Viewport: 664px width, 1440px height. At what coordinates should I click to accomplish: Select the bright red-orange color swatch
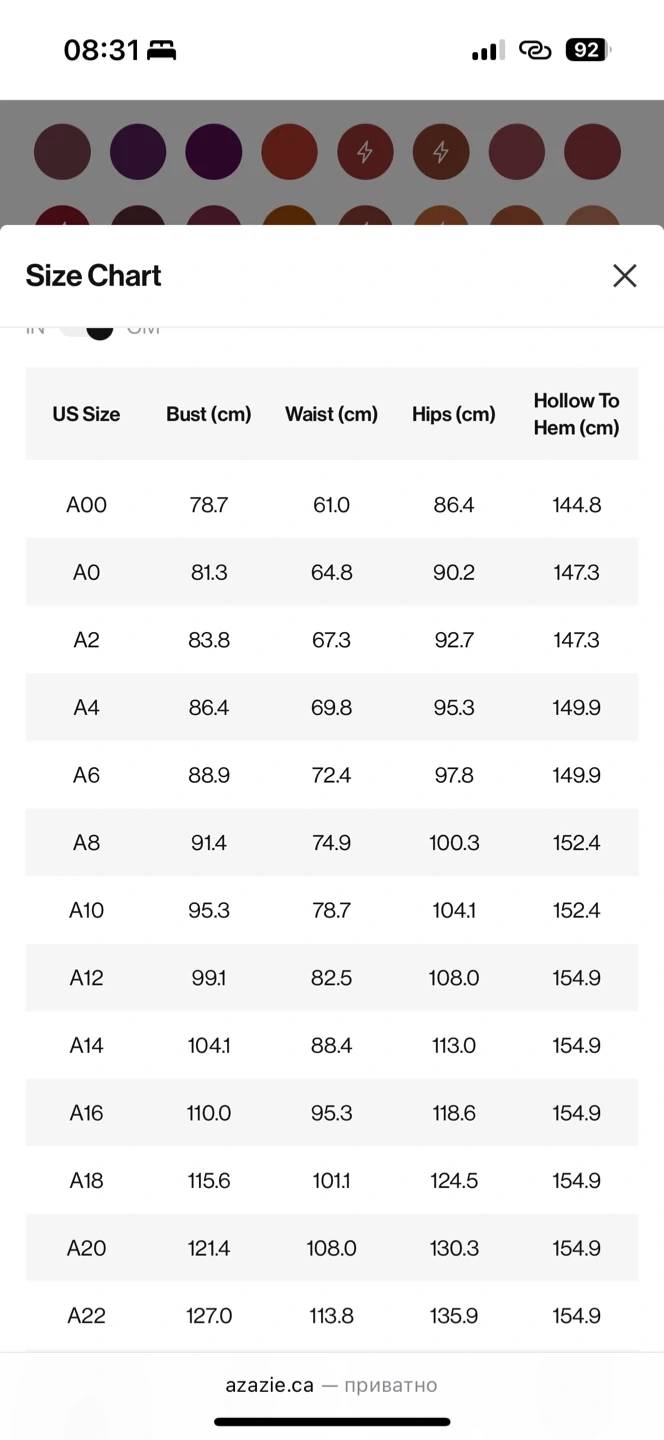[289, 152]
